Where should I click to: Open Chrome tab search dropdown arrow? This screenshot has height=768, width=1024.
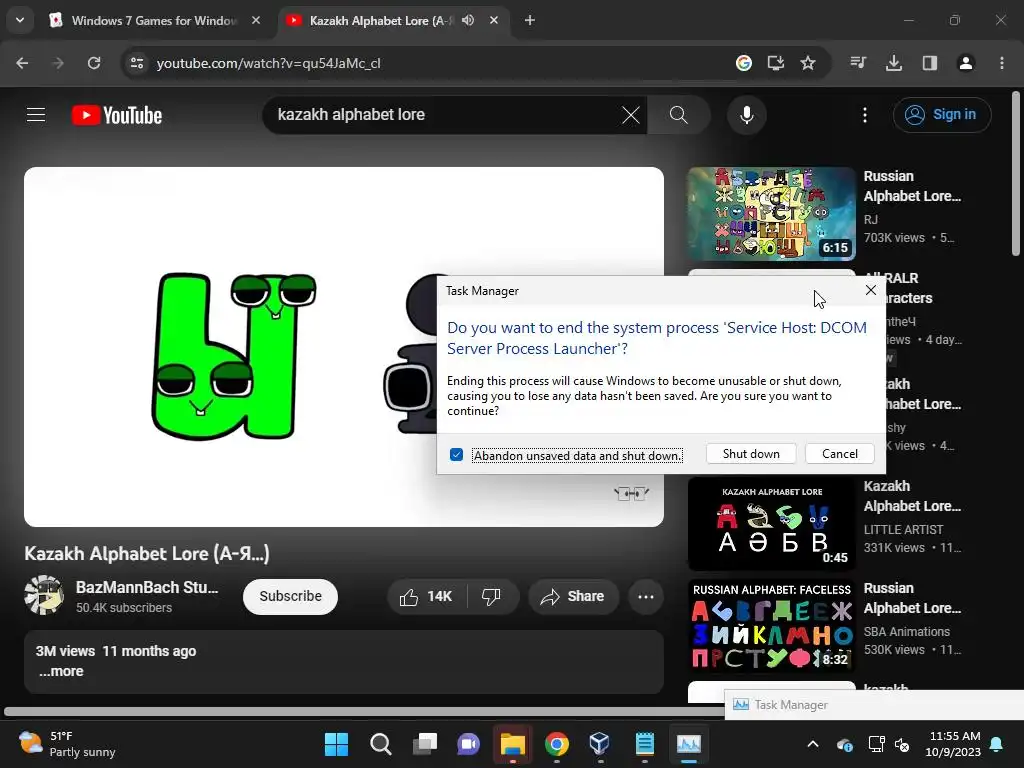click(20, 20)
